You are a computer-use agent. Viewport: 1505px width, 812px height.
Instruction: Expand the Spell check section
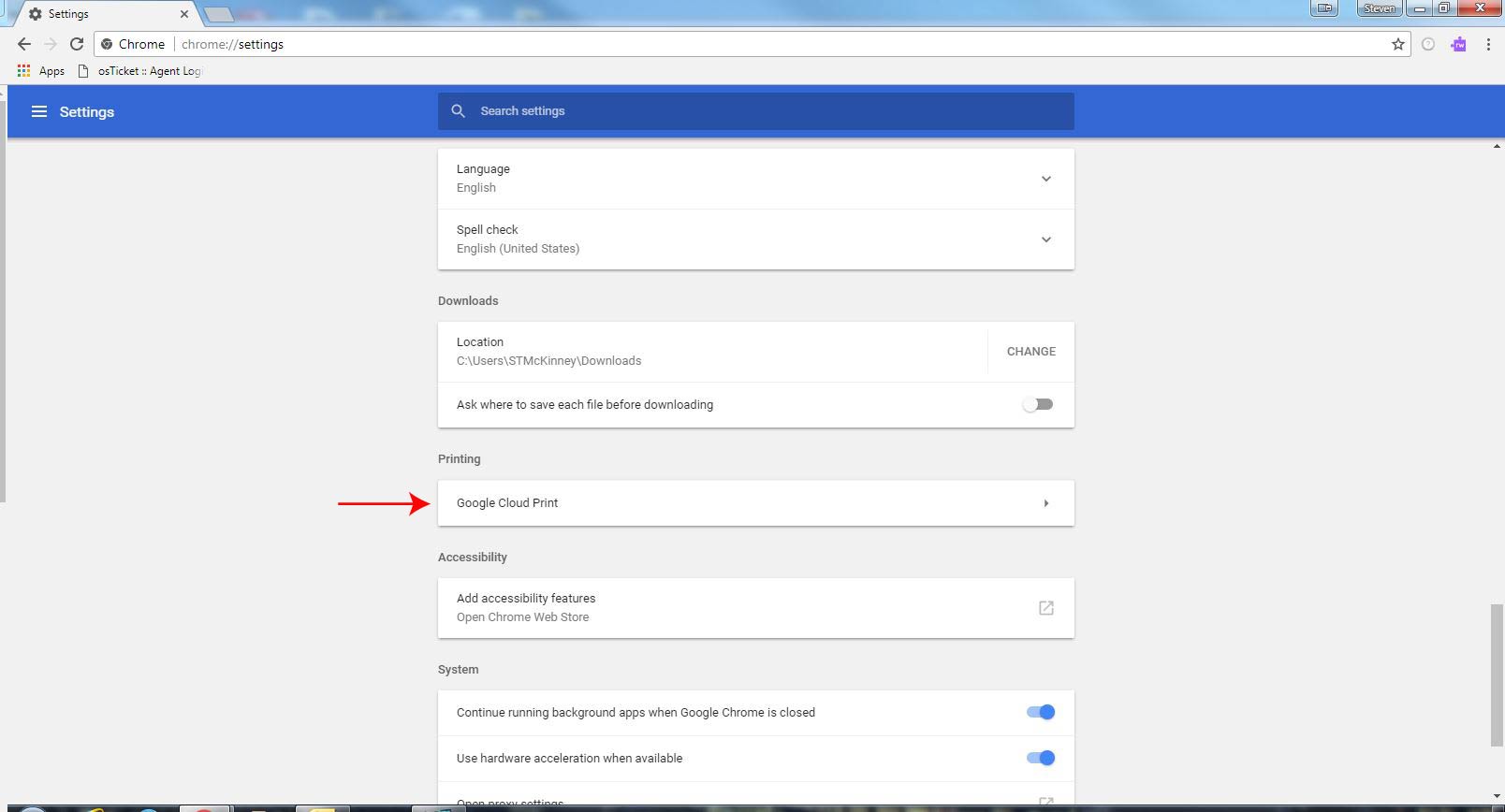coord(1045,239)
